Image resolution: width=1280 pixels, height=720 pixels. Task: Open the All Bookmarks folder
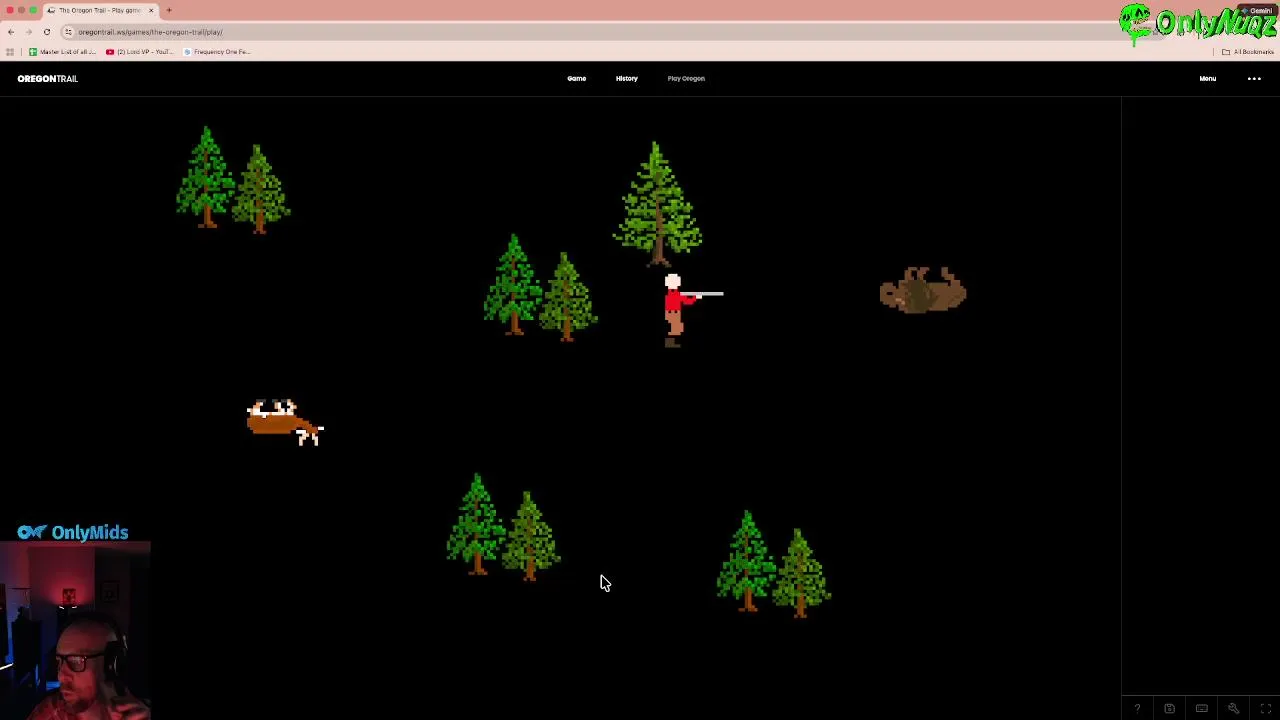1247,52
